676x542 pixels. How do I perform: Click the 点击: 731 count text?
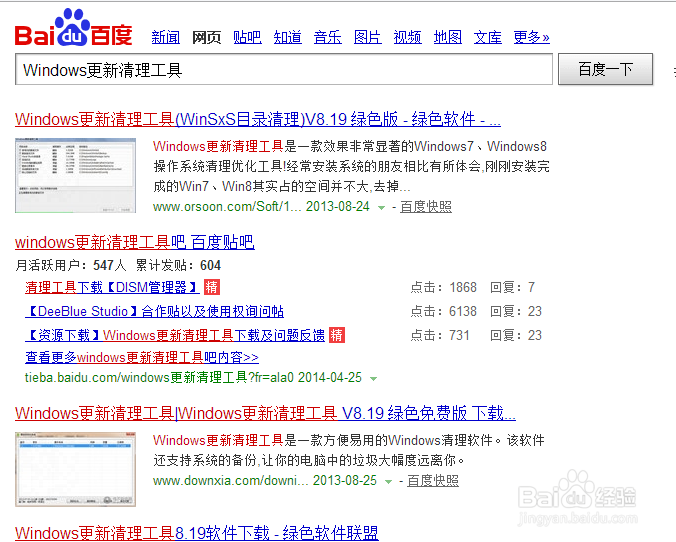[440, 335]
